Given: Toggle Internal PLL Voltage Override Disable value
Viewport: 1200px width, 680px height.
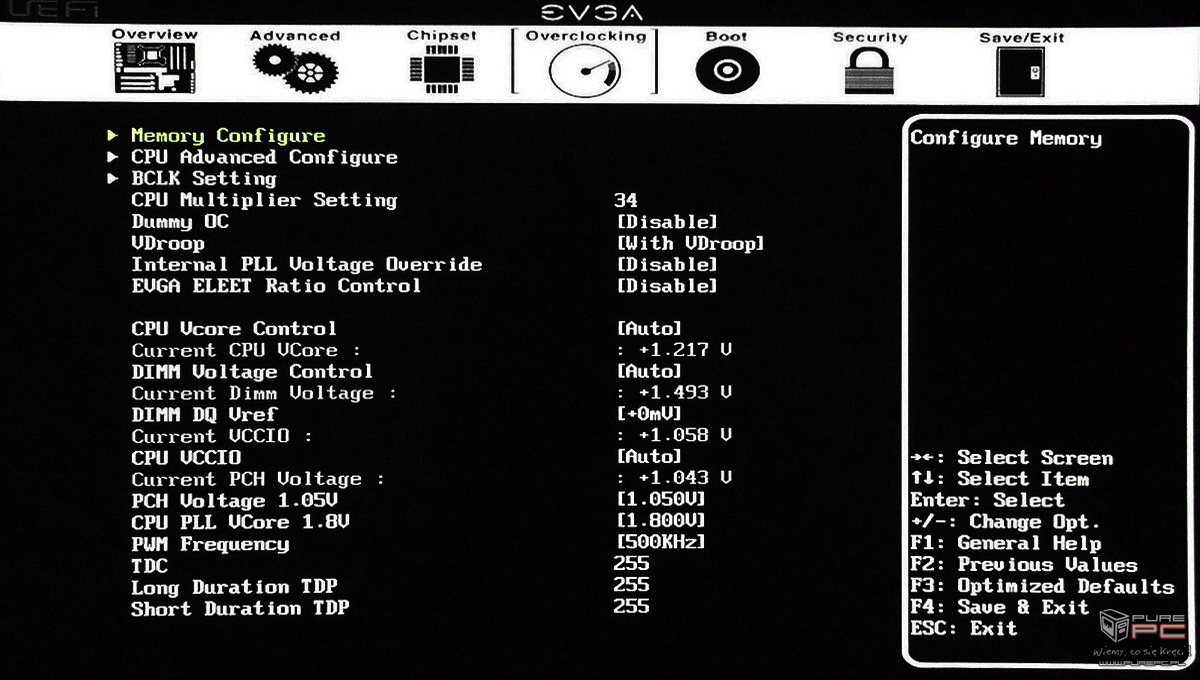Looking at the screenshot, I should pyautogui.click(x=667, y=265).
